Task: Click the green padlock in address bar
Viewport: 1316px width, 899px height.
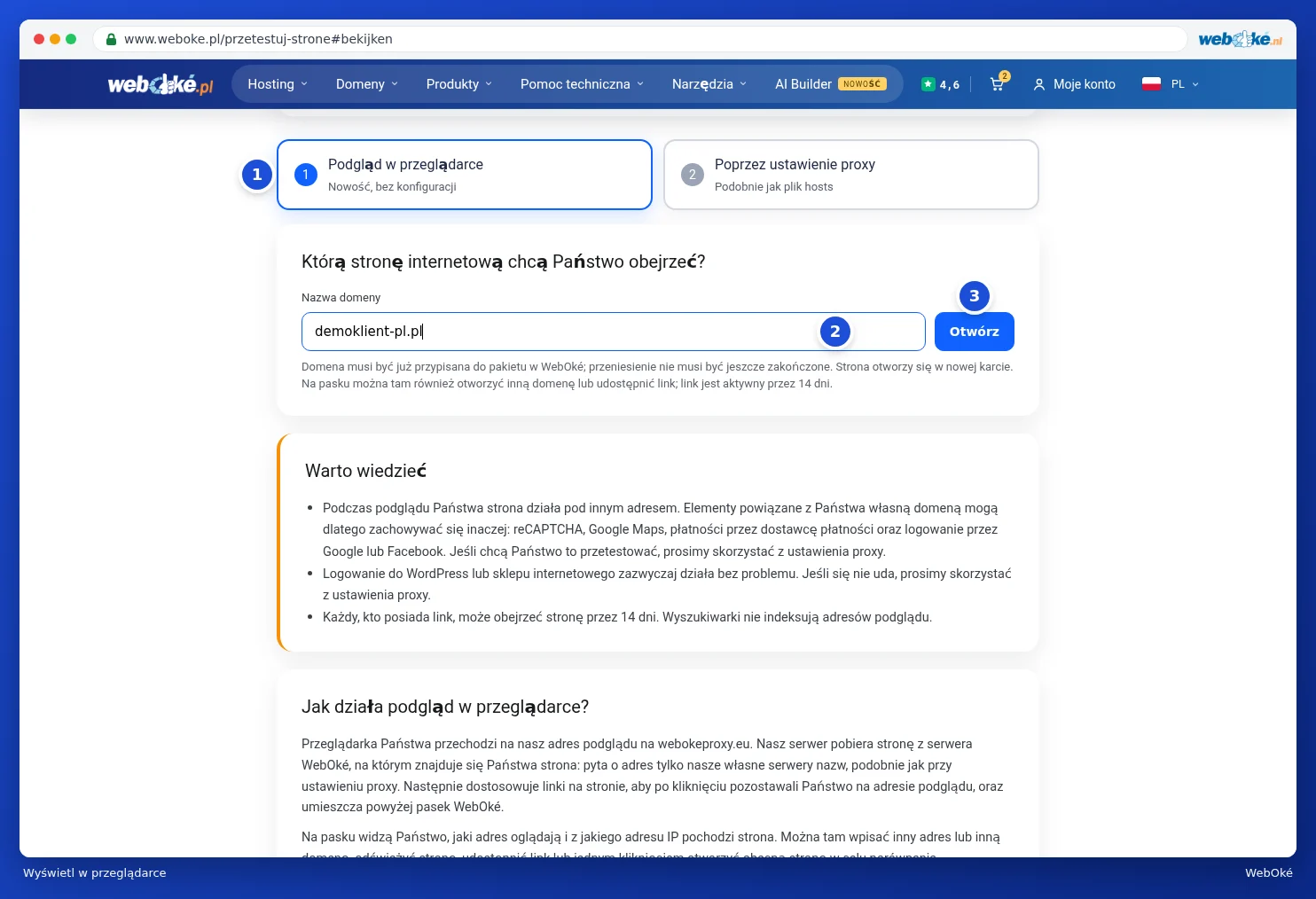Action: 111,39
